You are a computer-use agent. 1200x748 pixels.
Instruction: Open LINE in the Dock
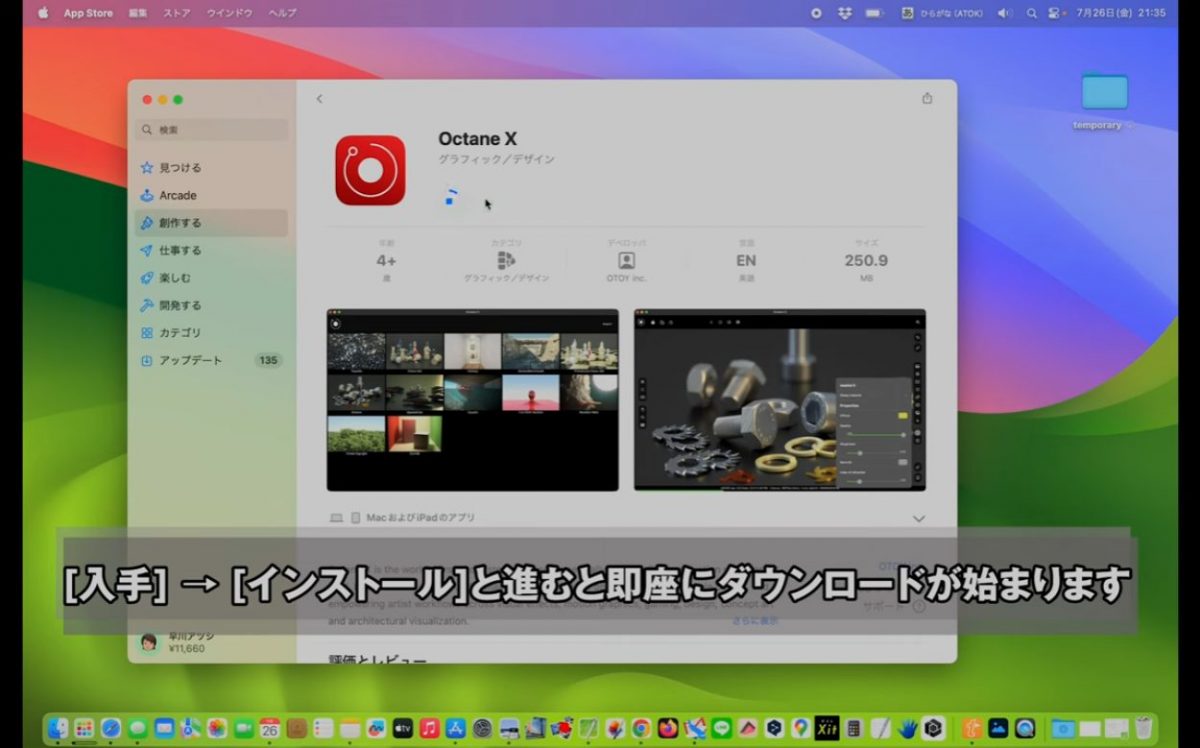(x=720, y=728)
